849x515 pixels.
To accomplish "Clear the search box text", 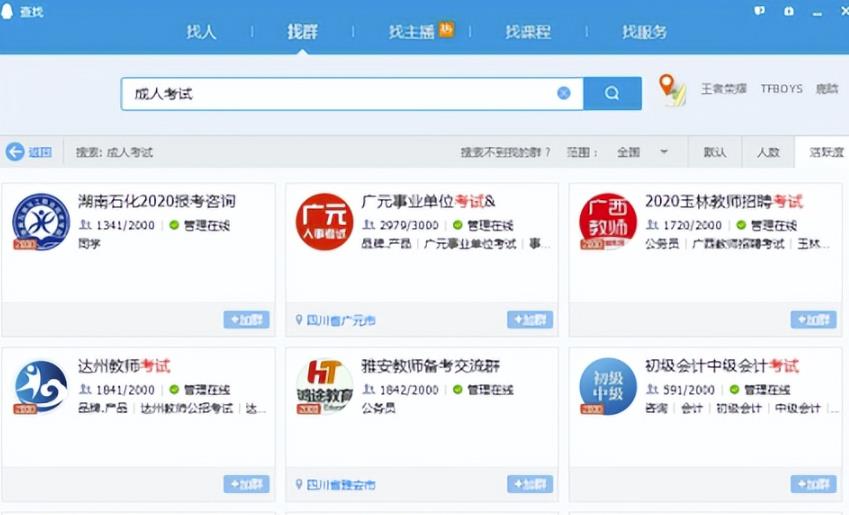I will (564, 93).
